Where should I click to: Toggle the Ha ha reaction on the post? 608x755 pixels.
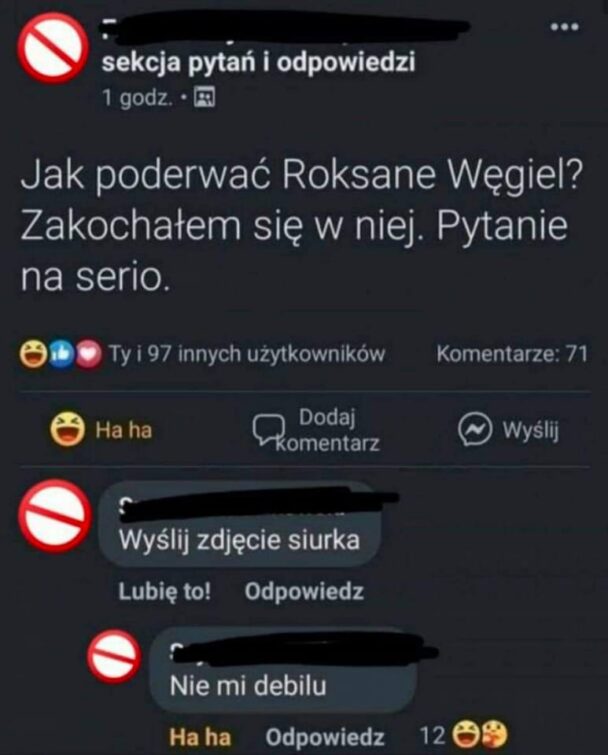102,430
